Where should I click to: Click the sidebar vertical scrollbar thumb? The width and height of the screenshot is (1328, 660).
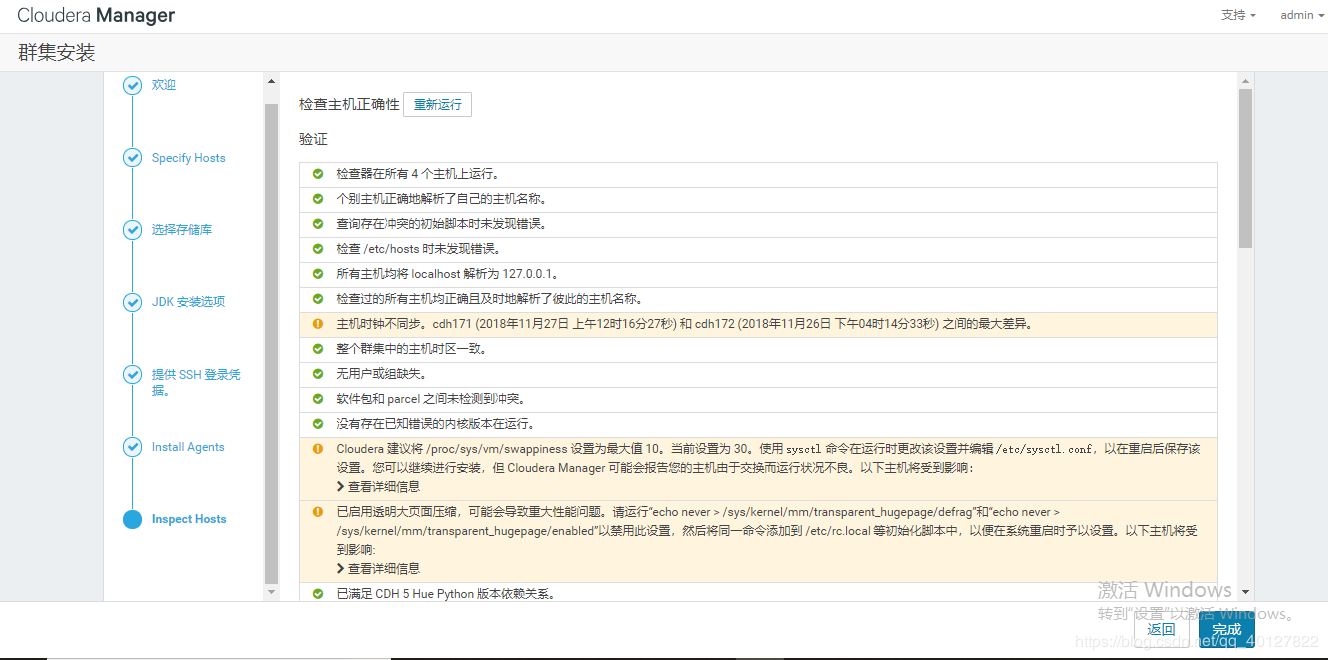click(271, 344)
